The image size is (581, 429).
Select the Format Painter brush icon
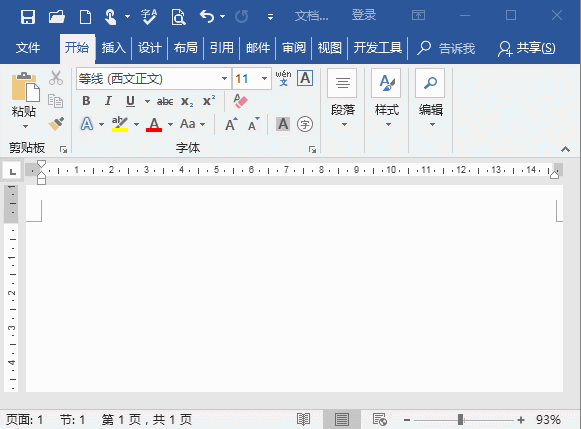pyautogui.click(x=56, y=124)
